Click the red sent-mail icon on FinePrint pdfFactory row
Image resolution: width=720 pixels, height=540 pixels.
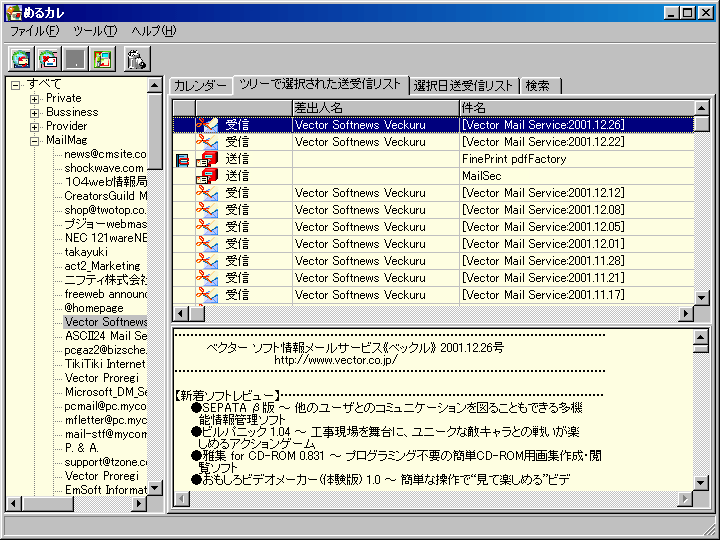click(x=207, y=159)
